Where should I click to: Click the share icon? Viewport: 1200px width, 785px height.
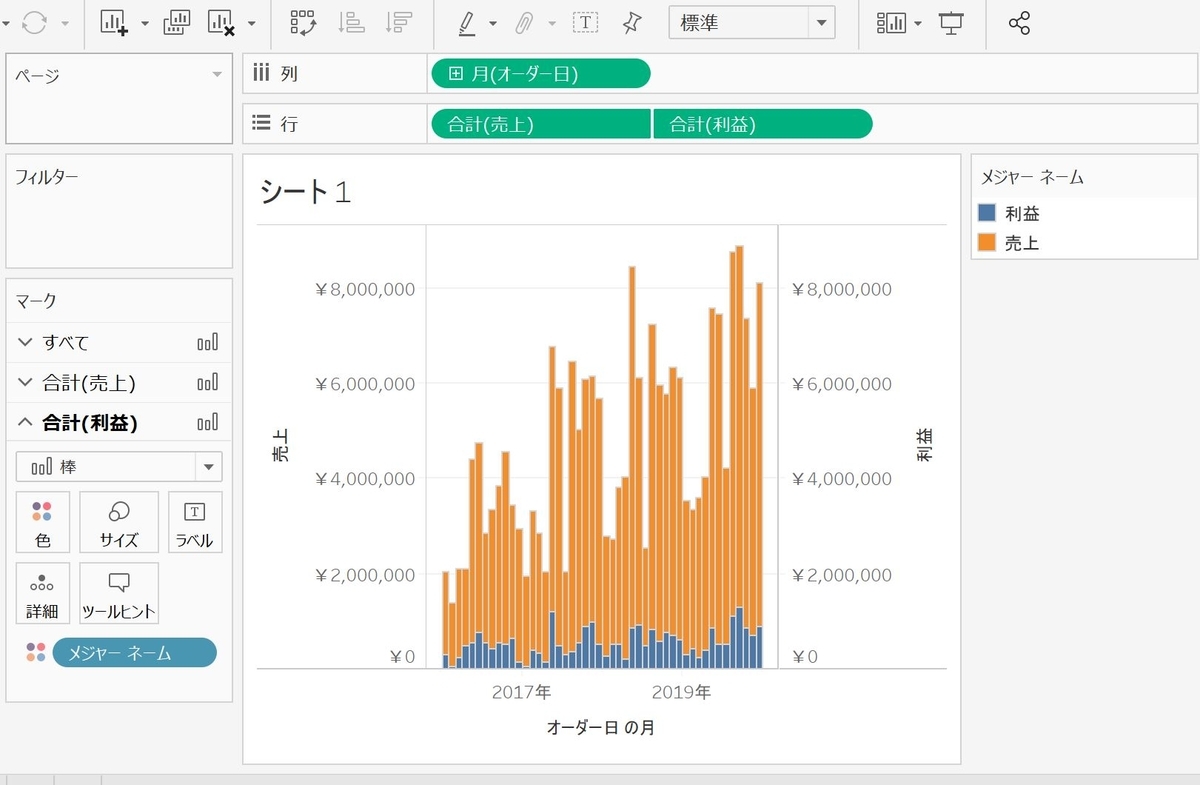(1019, 23)
